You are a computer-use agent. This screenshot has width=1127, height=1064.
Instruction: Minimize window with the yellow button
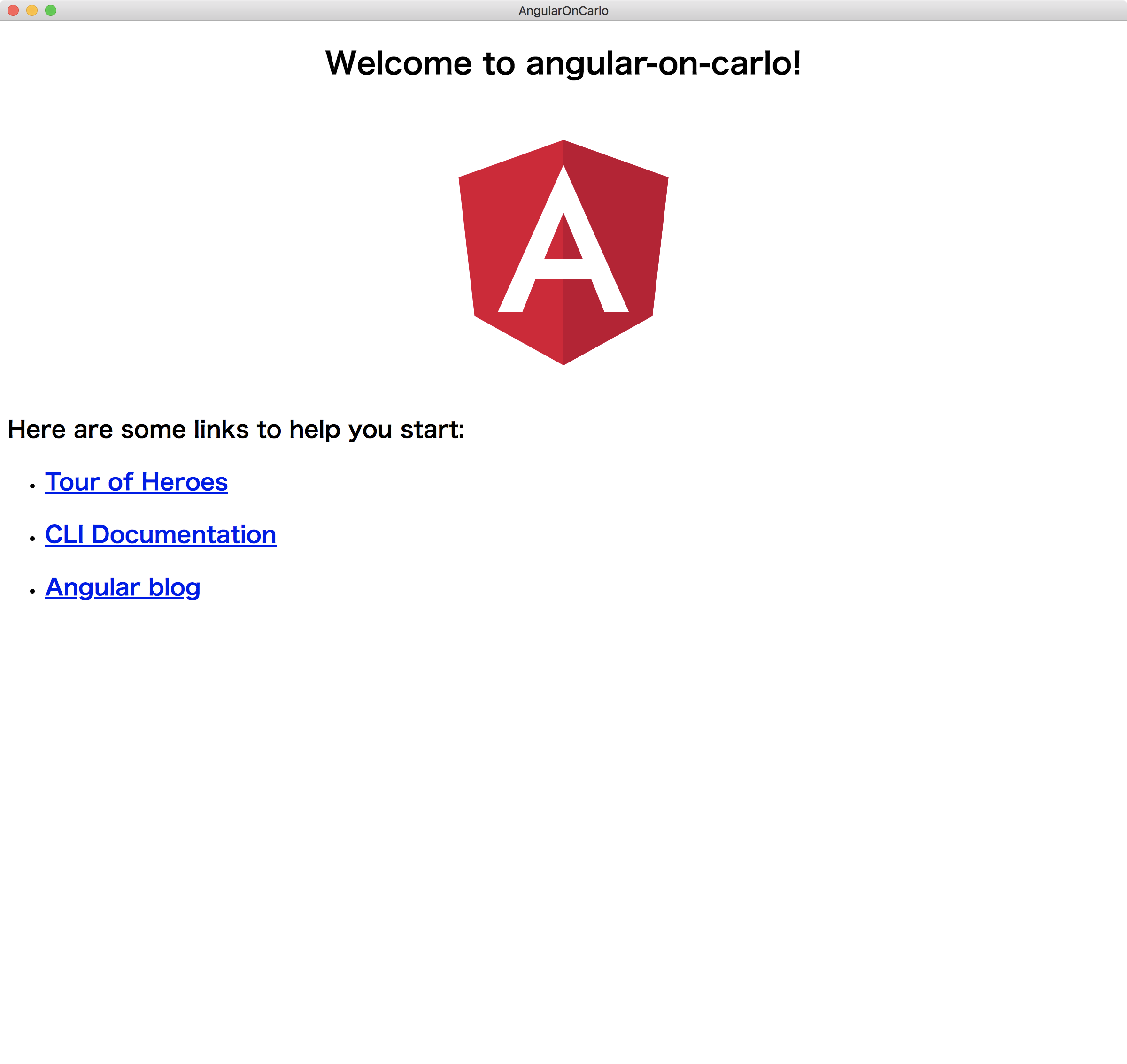coord(32,10)
